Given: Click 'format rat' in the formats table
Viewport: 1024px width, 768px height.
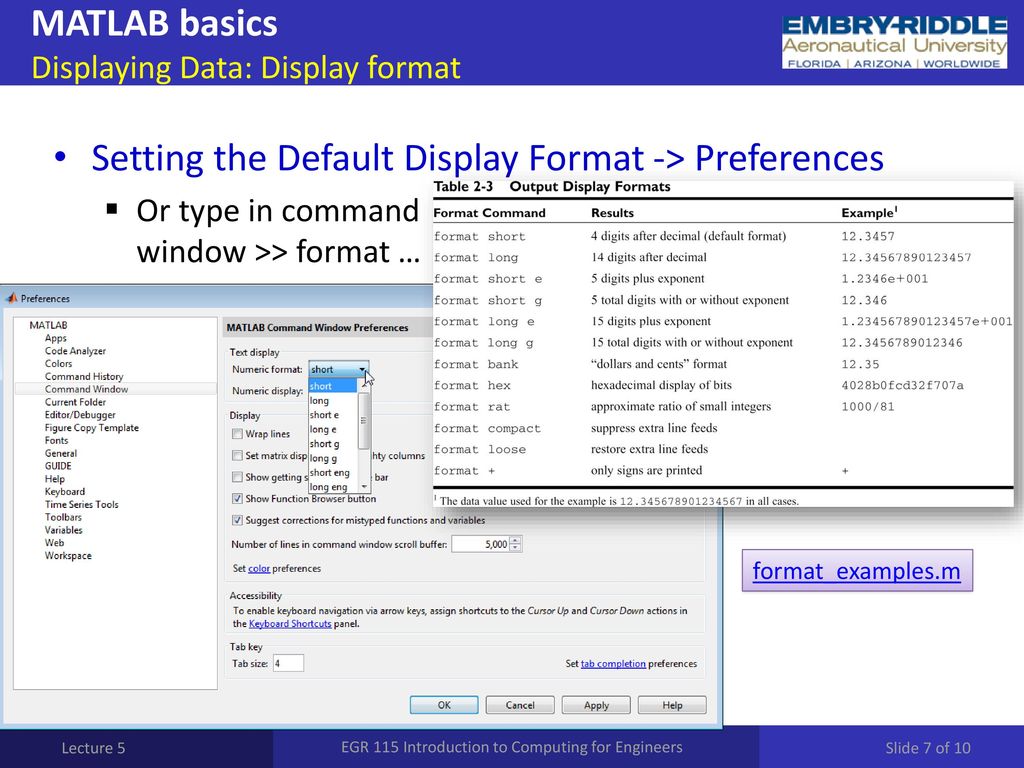Looking at the screenshot, I should coord(472,407).
